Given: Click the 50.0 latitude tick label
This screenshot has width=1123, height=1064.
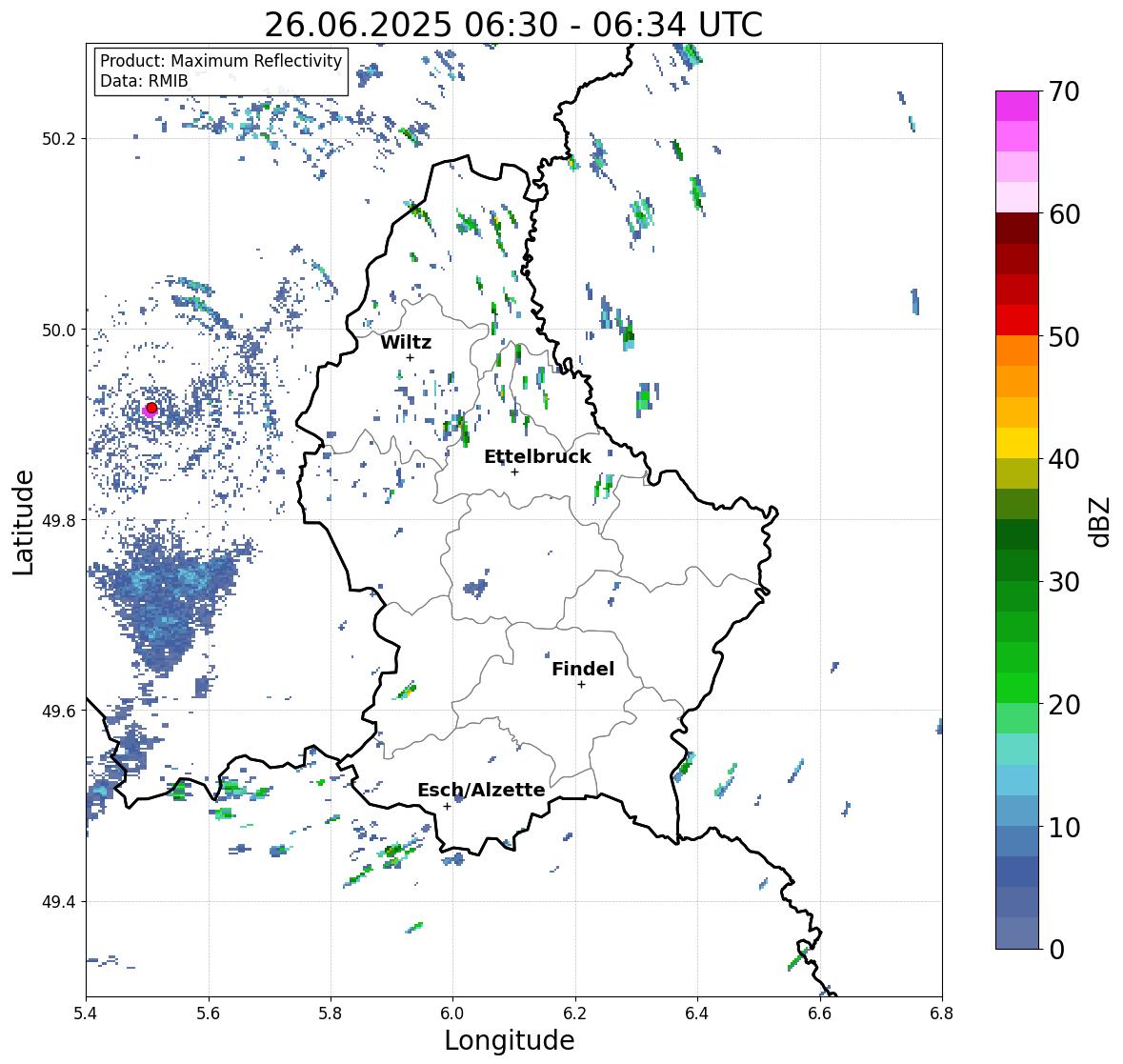Looking at the screenshot, I should (59, 331).
